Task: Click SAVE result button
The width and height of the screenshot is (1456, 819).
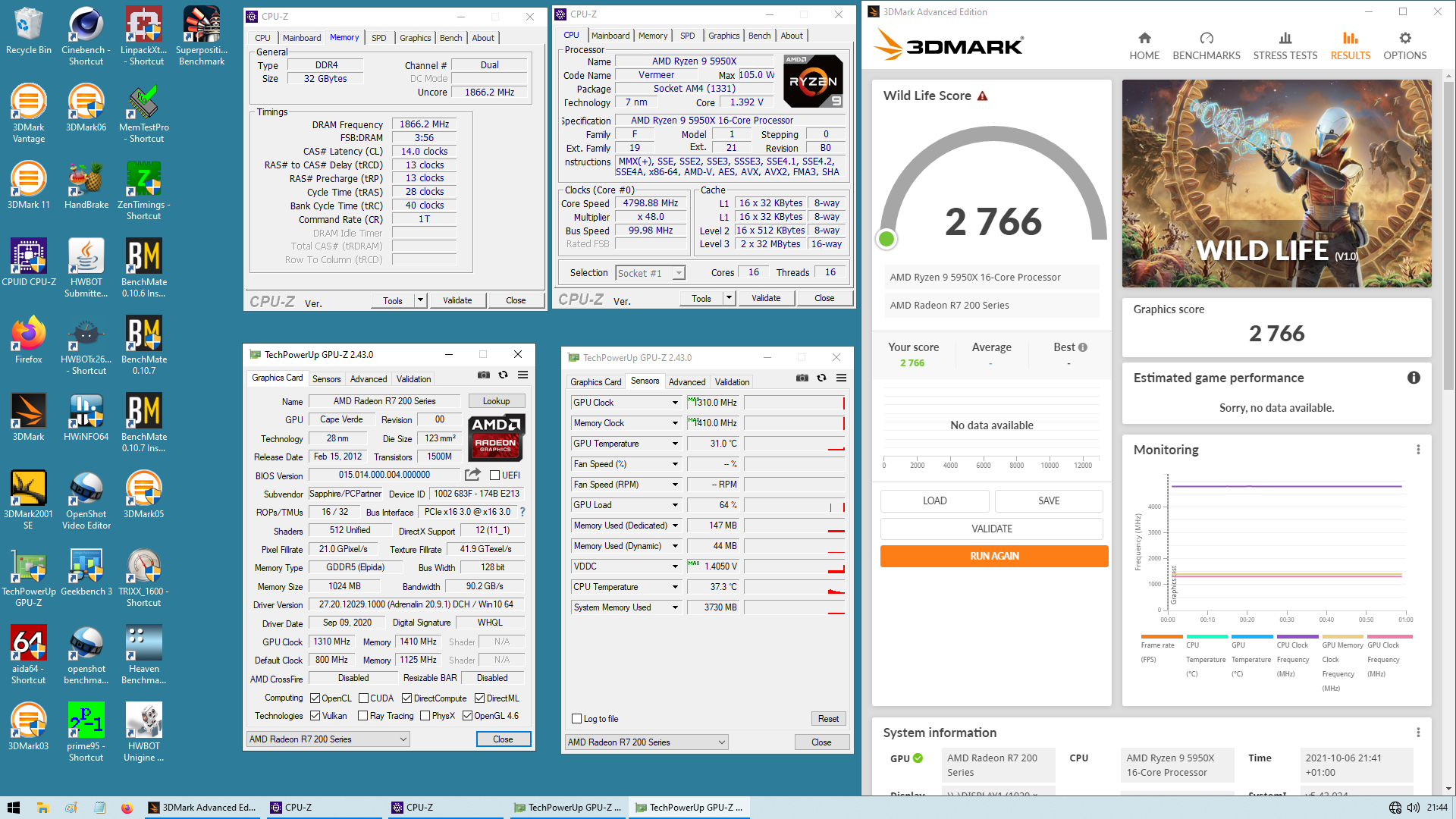Action: pos(1049,500)
